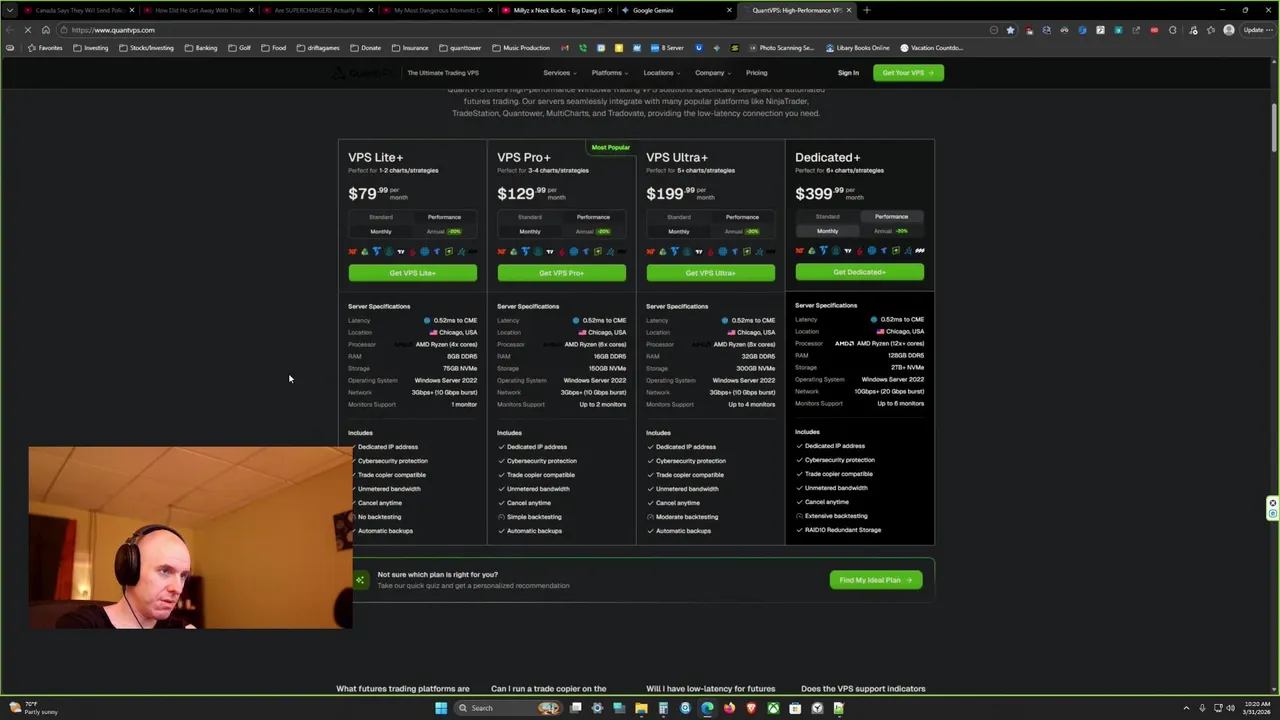Viewport: 1280px width, 720px height.
Task: Open the Food bookmarks folder
Action: (x=274, y=48)
